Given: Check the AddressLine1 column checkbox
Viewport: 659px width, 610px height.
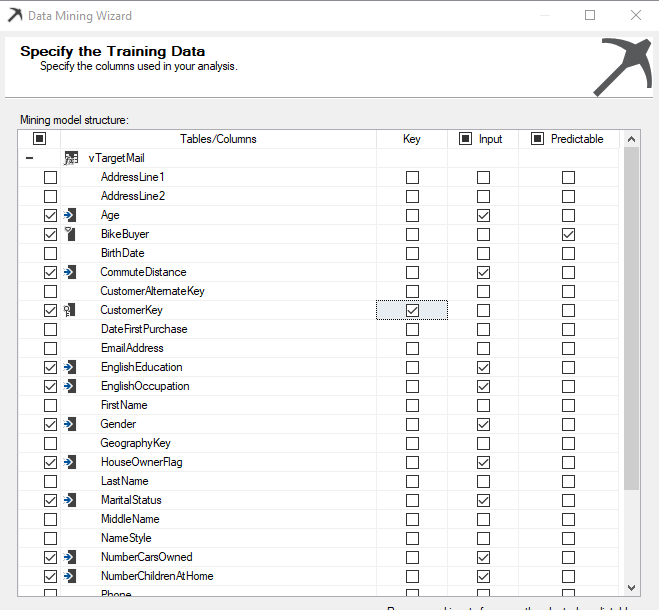Looking at the screenshot, I should coord(50,177).
